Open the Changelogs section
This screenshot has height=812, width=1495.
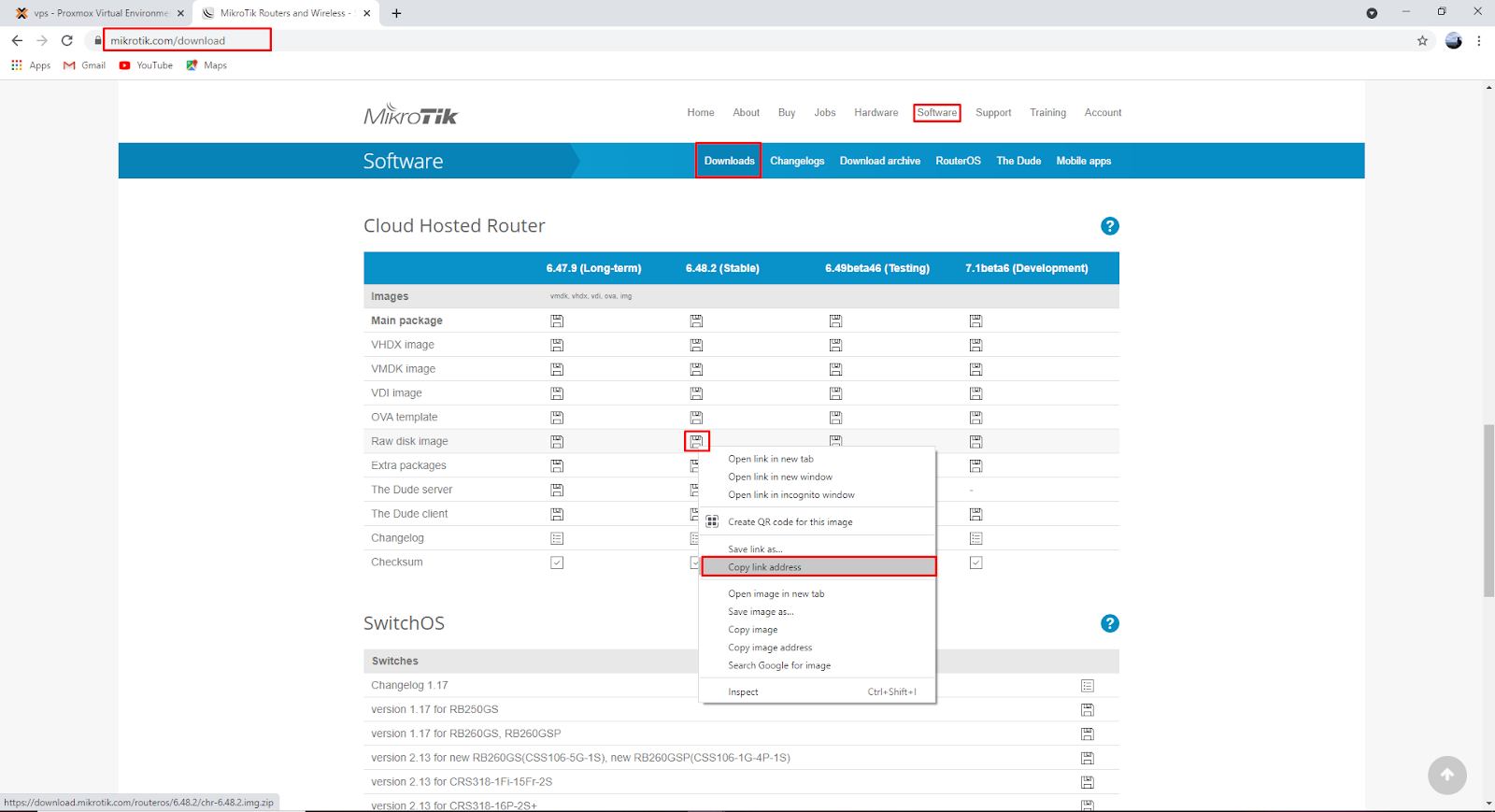point(797,161)
